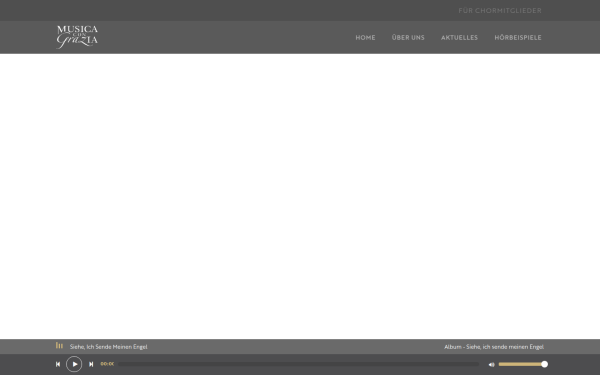
Task: Adjust the gold volume slider
Action: point(523,364)
